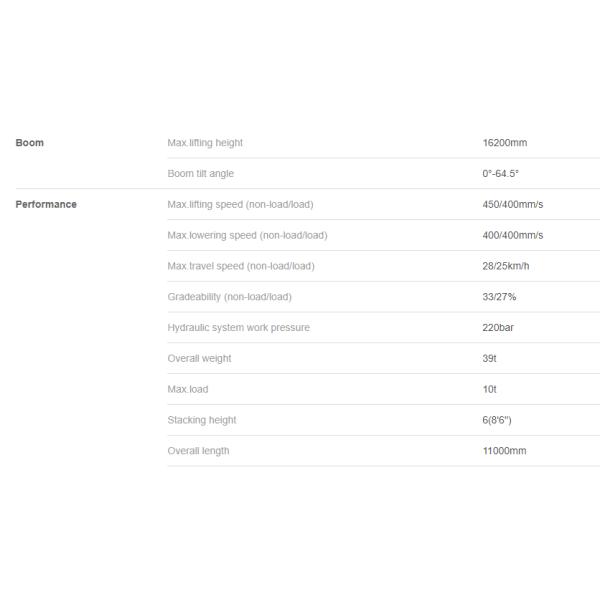Click the 450/400mm/s lifting speed value

(512, 205)
